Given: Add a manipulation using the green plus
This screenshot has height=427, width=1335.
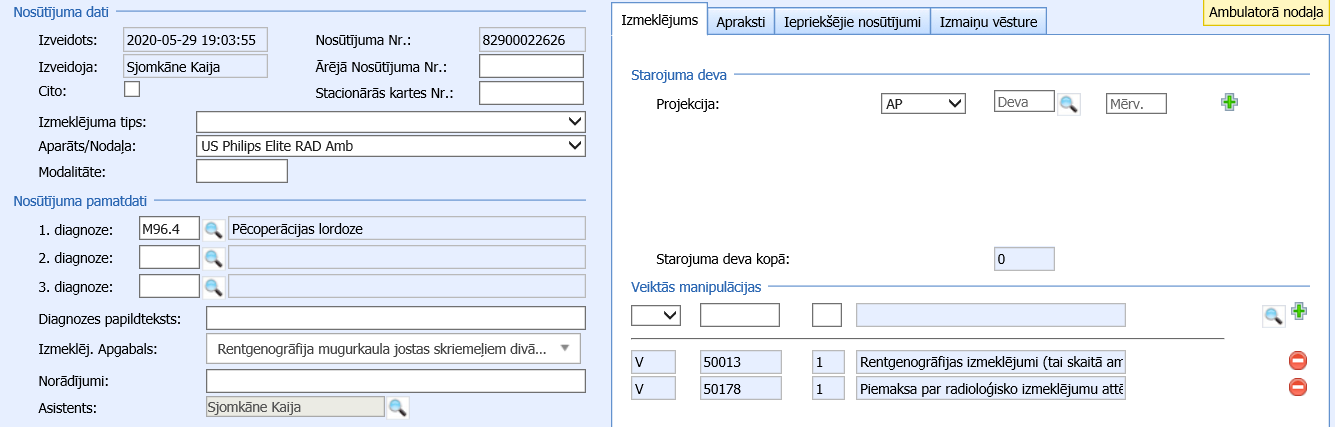Looking at the screenshot, I should 1299,311.
